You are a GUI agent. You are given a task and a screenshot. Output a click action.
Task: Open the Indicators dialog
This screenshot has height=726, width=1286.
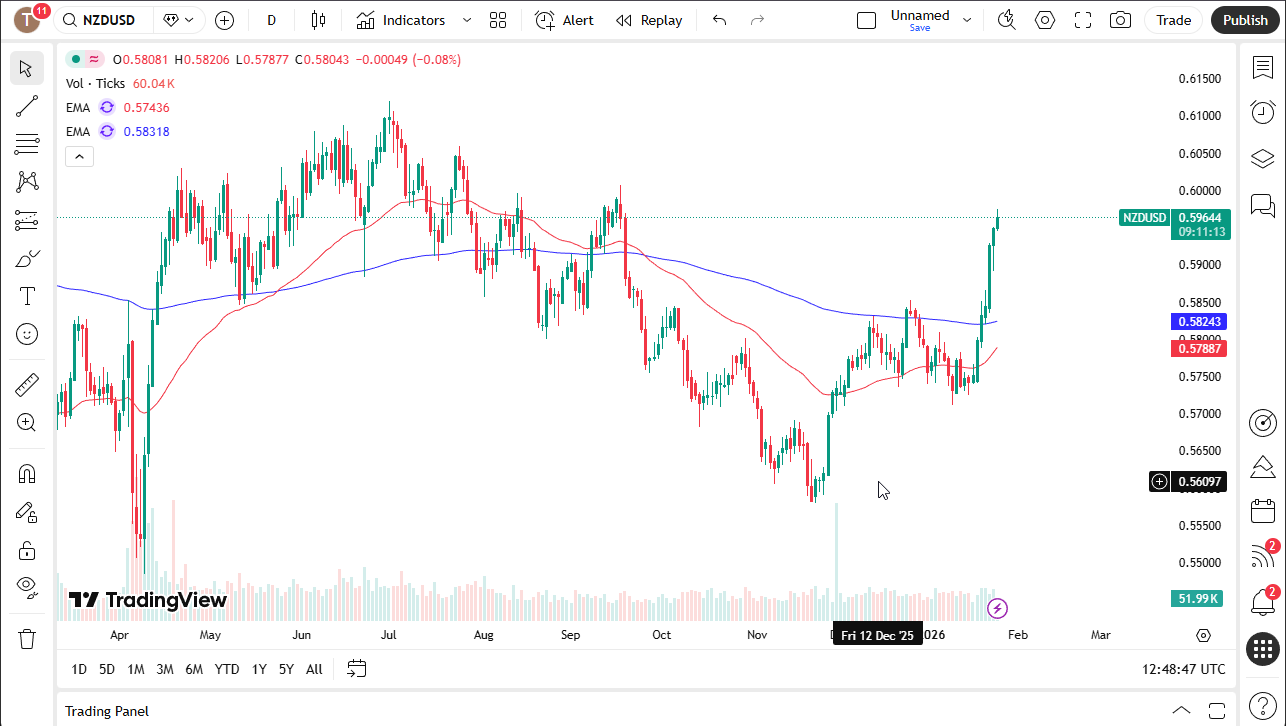401,20
